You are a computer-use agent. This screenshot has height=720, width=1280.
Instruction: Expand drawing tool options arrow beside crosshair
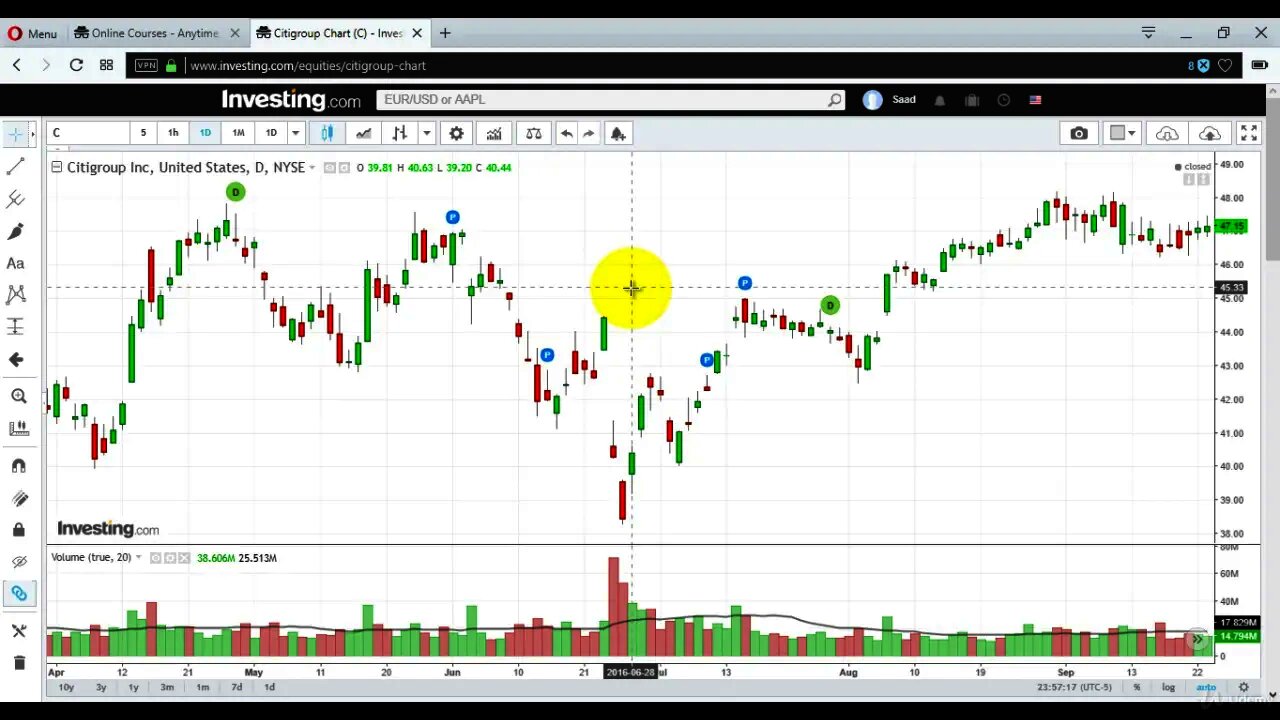(33, 133)
